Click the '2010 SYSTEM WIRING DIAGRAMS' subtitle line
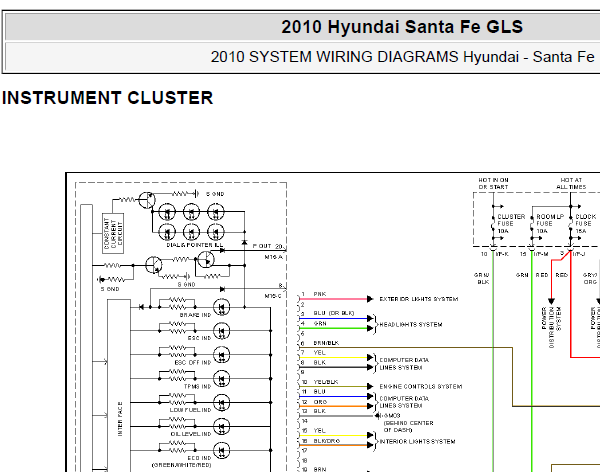Image resolution: width=600 pixels, height=472 pixels. (402, 57)
